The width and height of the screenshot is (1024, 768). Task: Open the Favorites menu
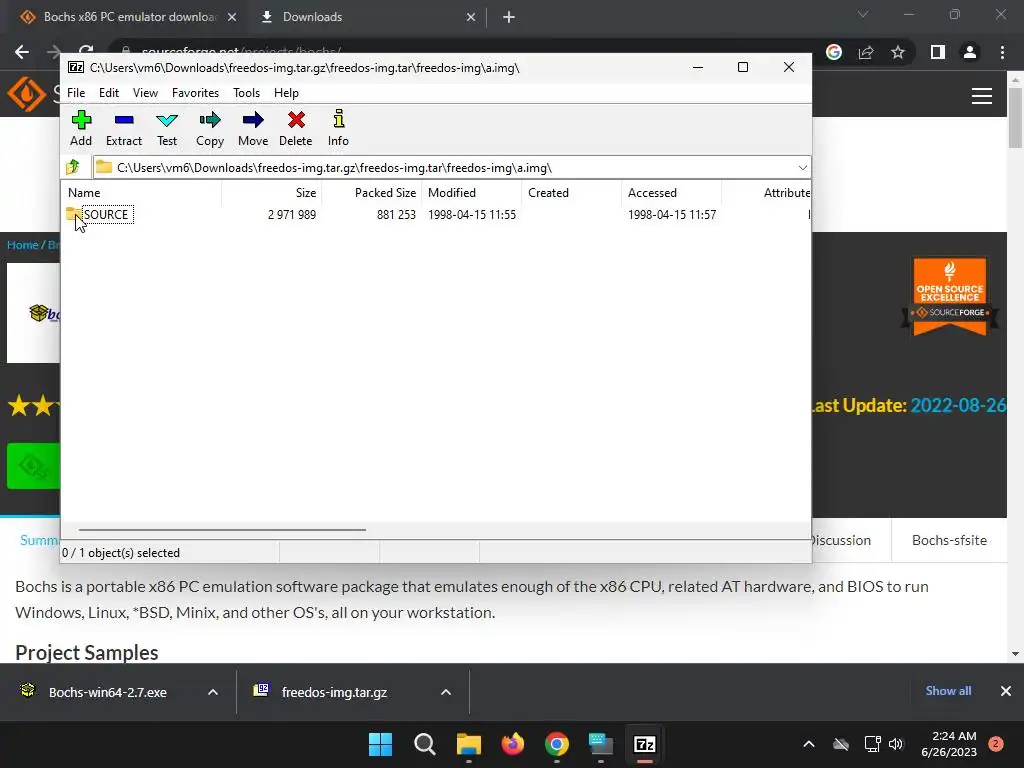(195, 93)
